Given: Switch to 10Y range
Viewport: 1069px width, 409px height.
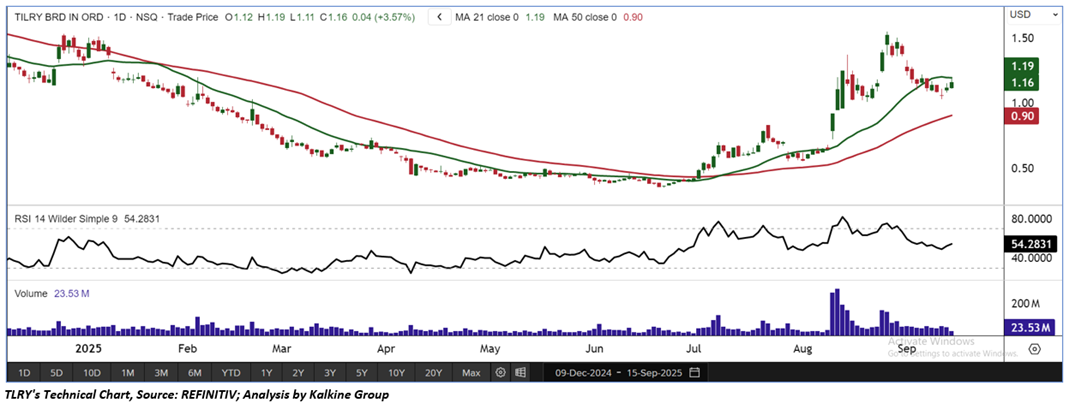Looking at the screenshot, I should [397, 373].
